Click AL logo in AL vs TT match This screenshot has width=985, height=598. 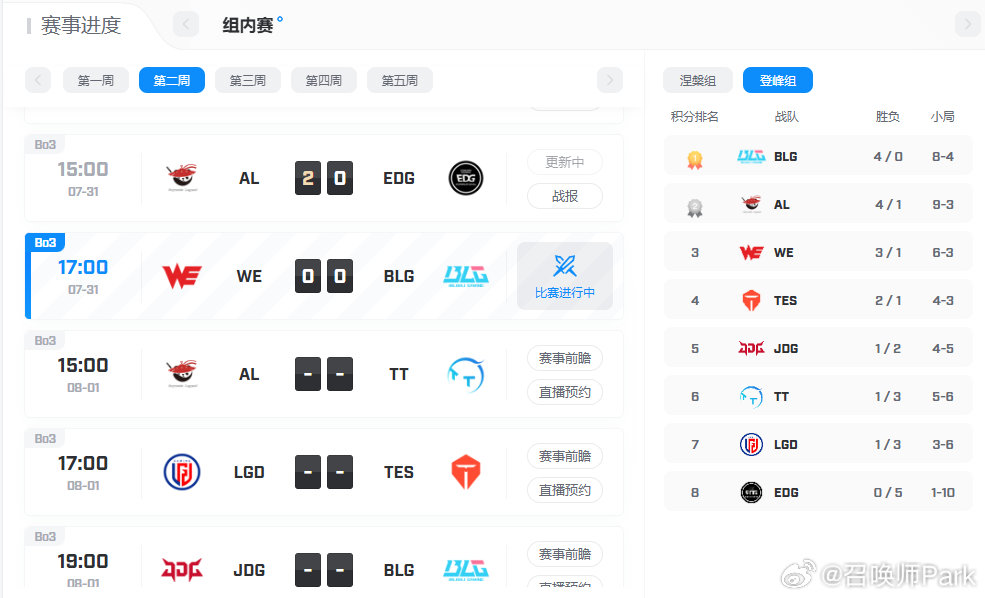click(182, 374)
